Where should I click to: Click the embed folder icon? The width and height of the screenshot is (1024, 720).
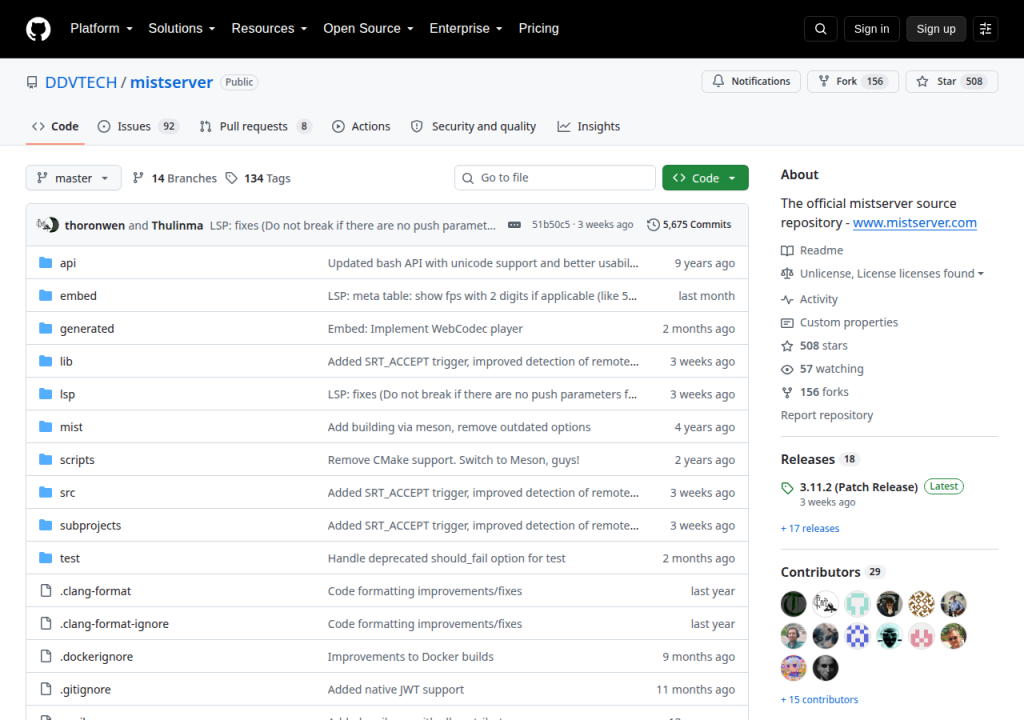[45, 295]
